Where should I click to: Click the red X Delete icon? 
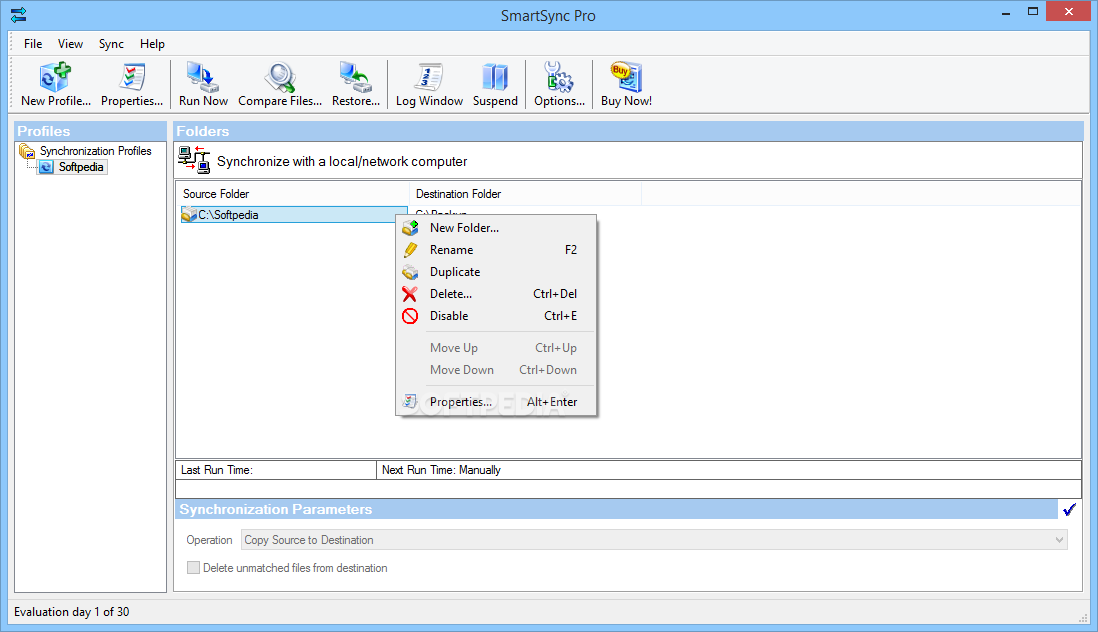click(410, 294)
